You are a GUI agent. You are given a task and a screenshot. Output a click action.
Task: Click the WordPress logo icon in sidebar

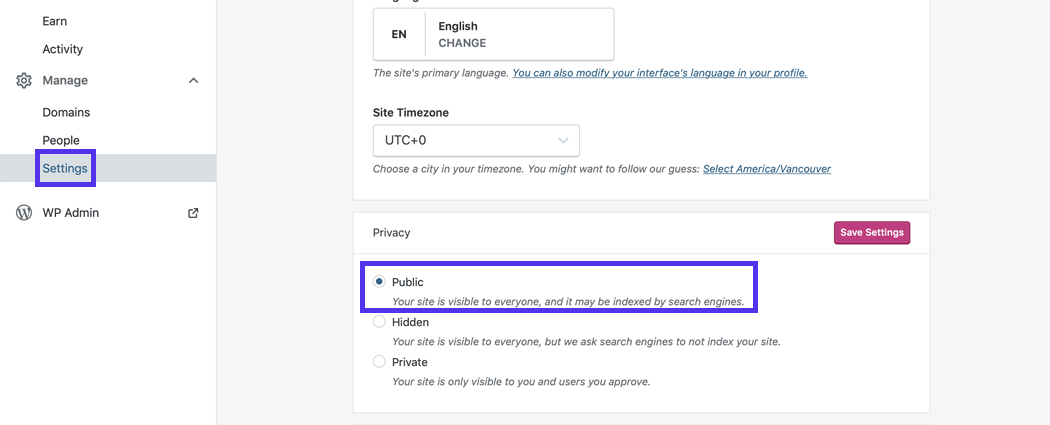[24, 213]
